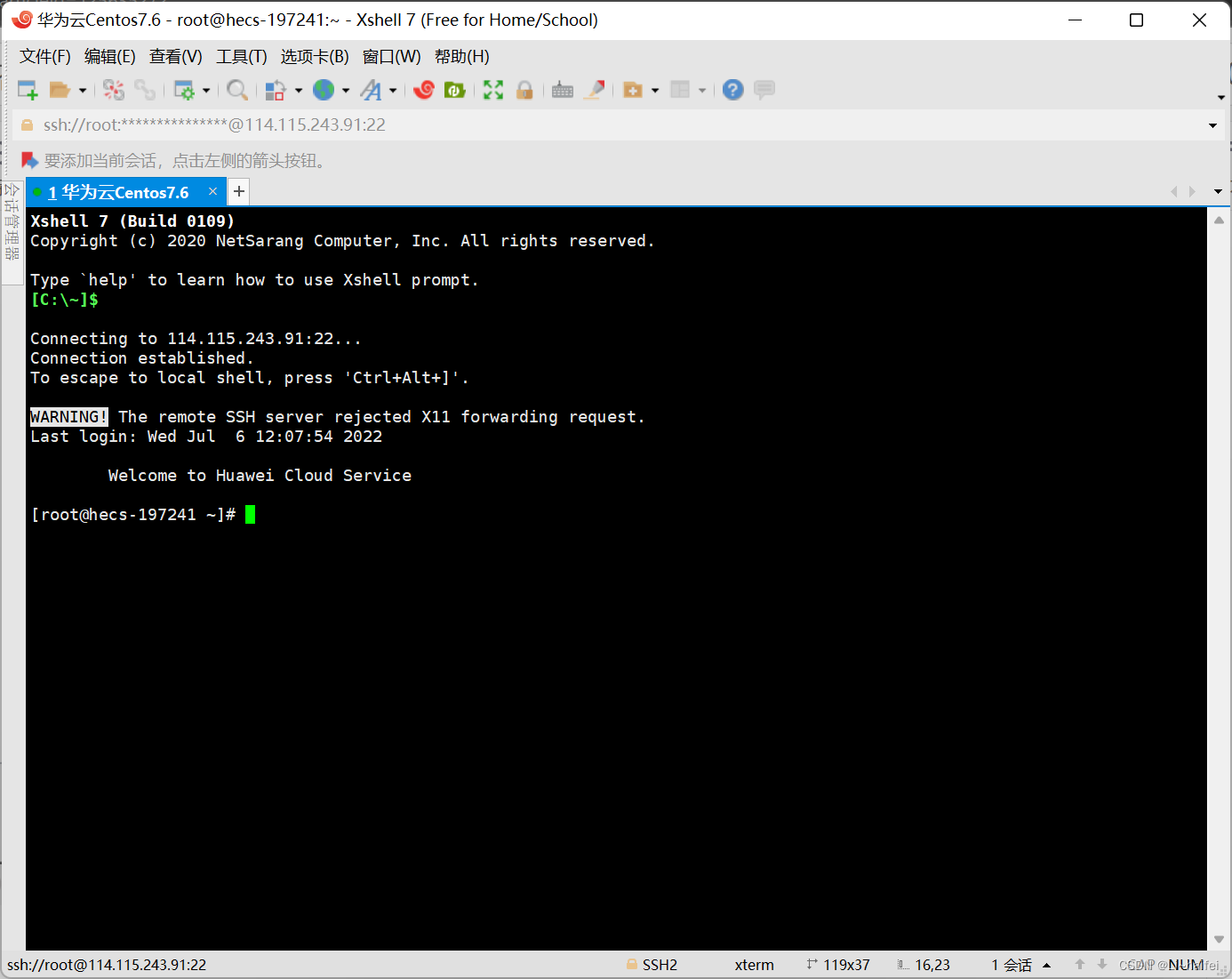Launch Xftp green toolbar icon
Screen dimensions: 1232x979
455,90
